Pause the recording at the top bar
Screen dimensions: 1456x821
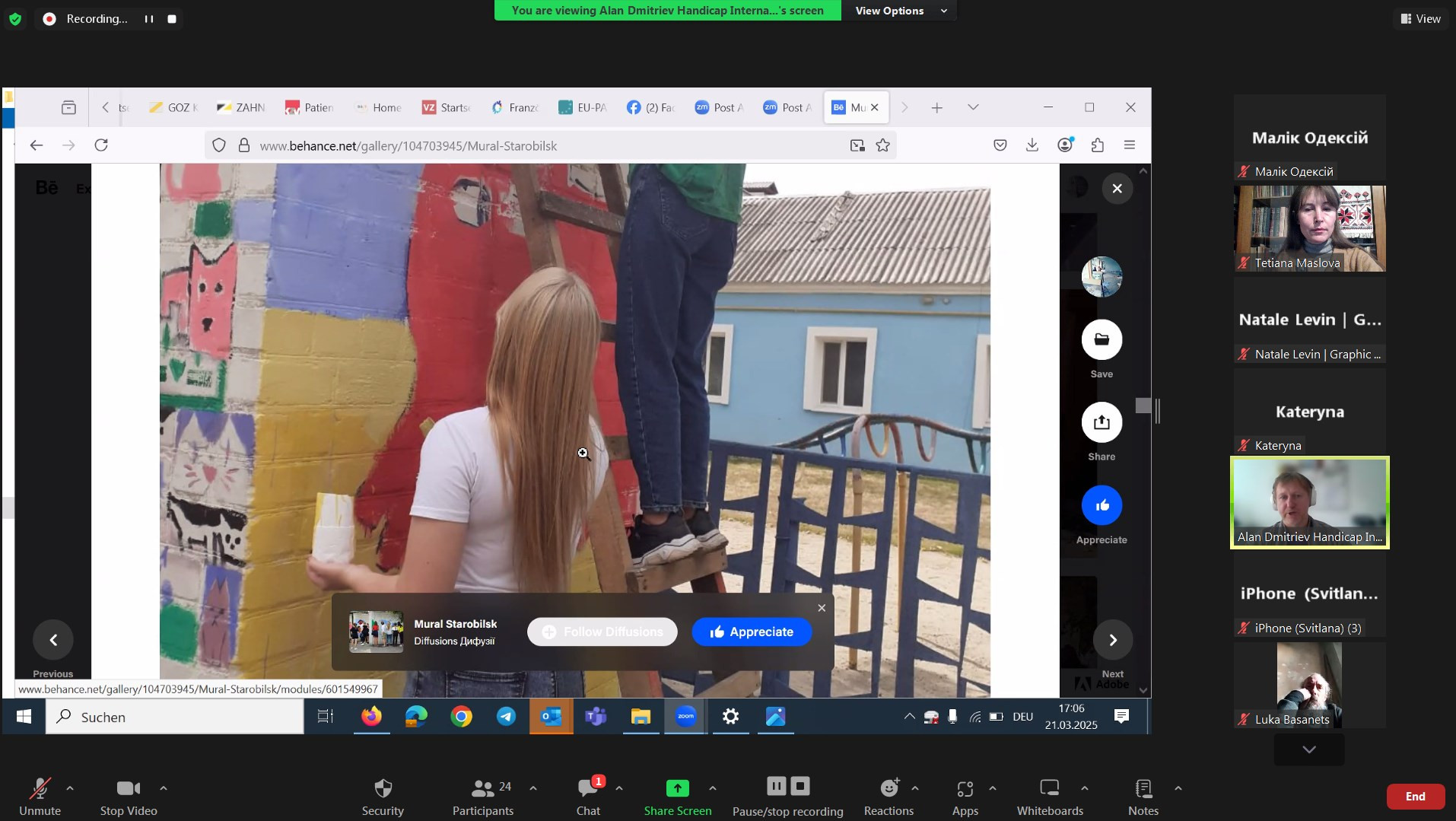click(149, 19)
